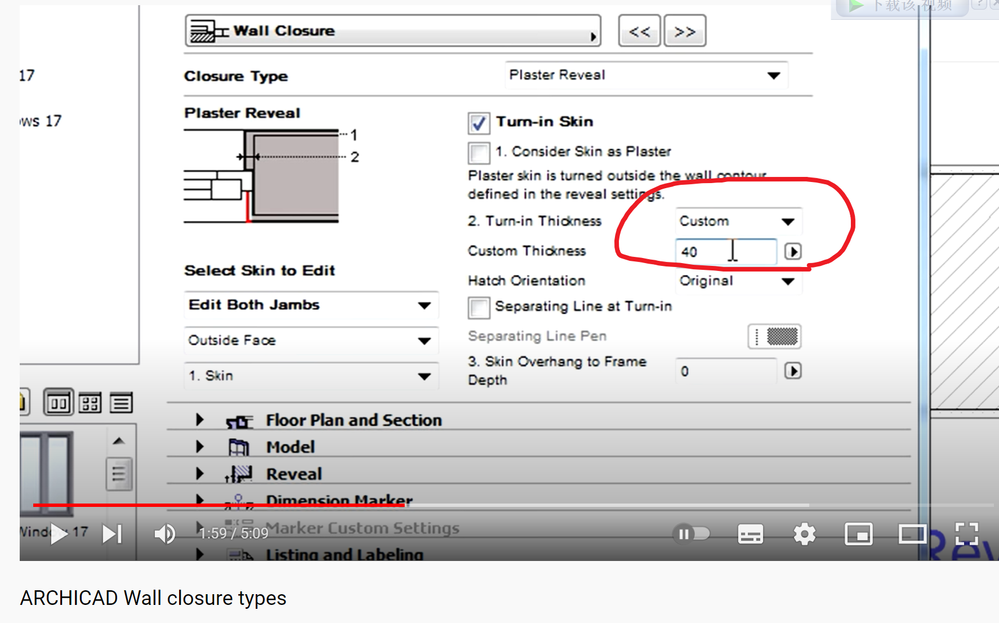Click the Select Skin to Edit label
The width and height of the screenshot is (999, 623).
[x=260, y=271]
